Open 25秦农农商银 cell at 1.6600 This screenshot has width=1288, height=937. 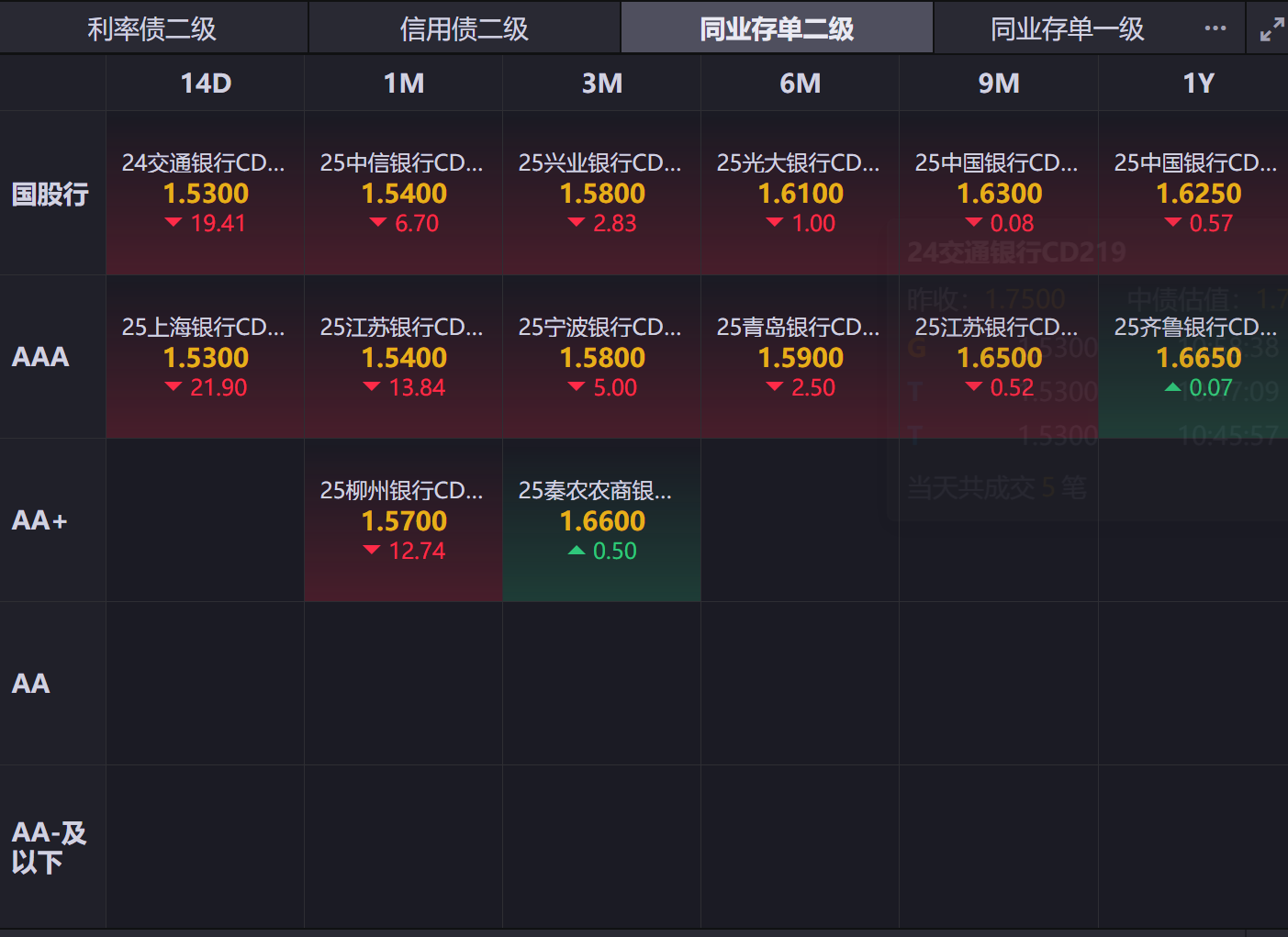point(602,520)
